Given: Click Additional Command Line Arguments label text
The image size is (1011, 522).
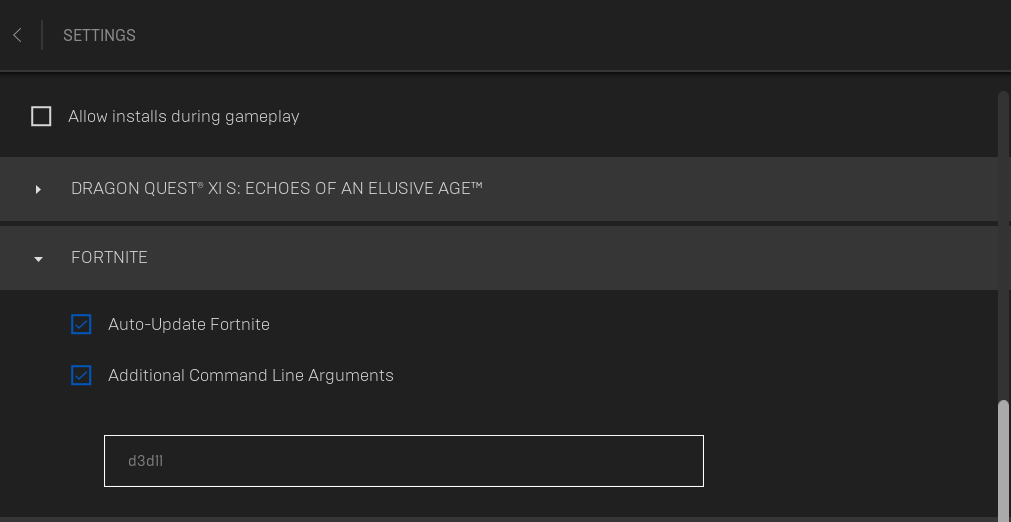Looking at the screenshot, I should (250, 376).
